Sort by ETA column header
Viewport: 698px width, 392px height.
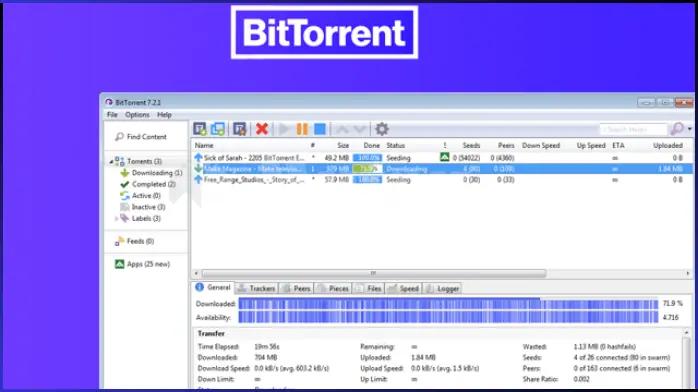tap(618, 145)
